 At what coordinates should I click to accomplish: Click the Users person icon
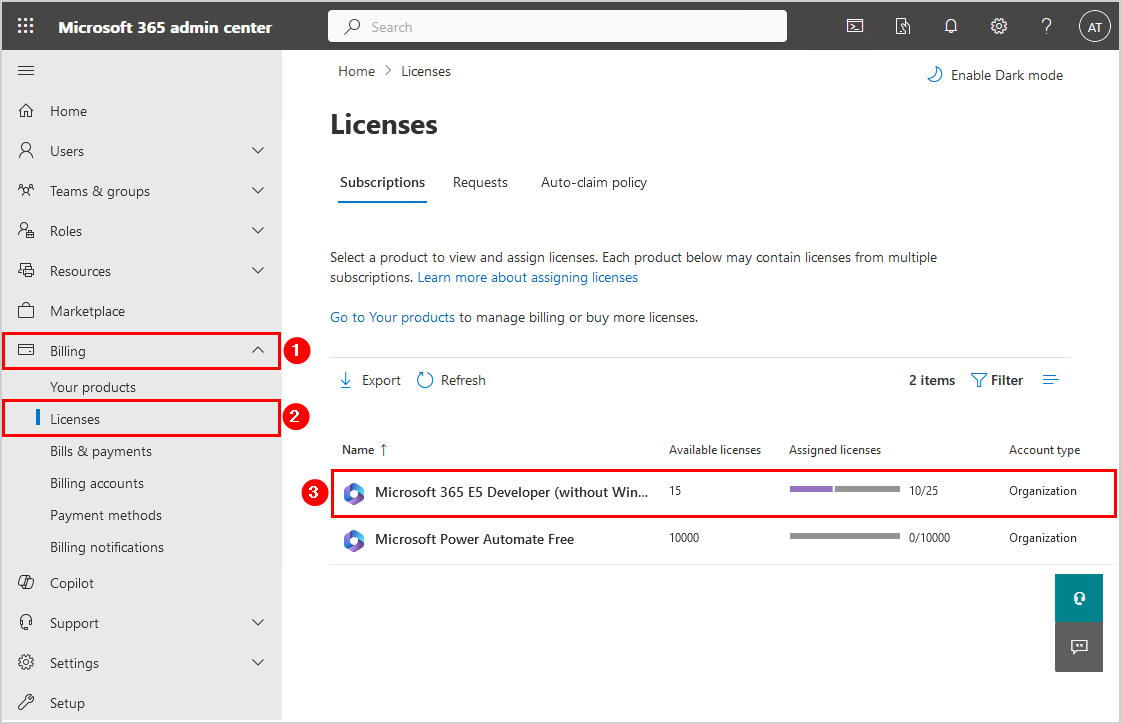[26, 150]
